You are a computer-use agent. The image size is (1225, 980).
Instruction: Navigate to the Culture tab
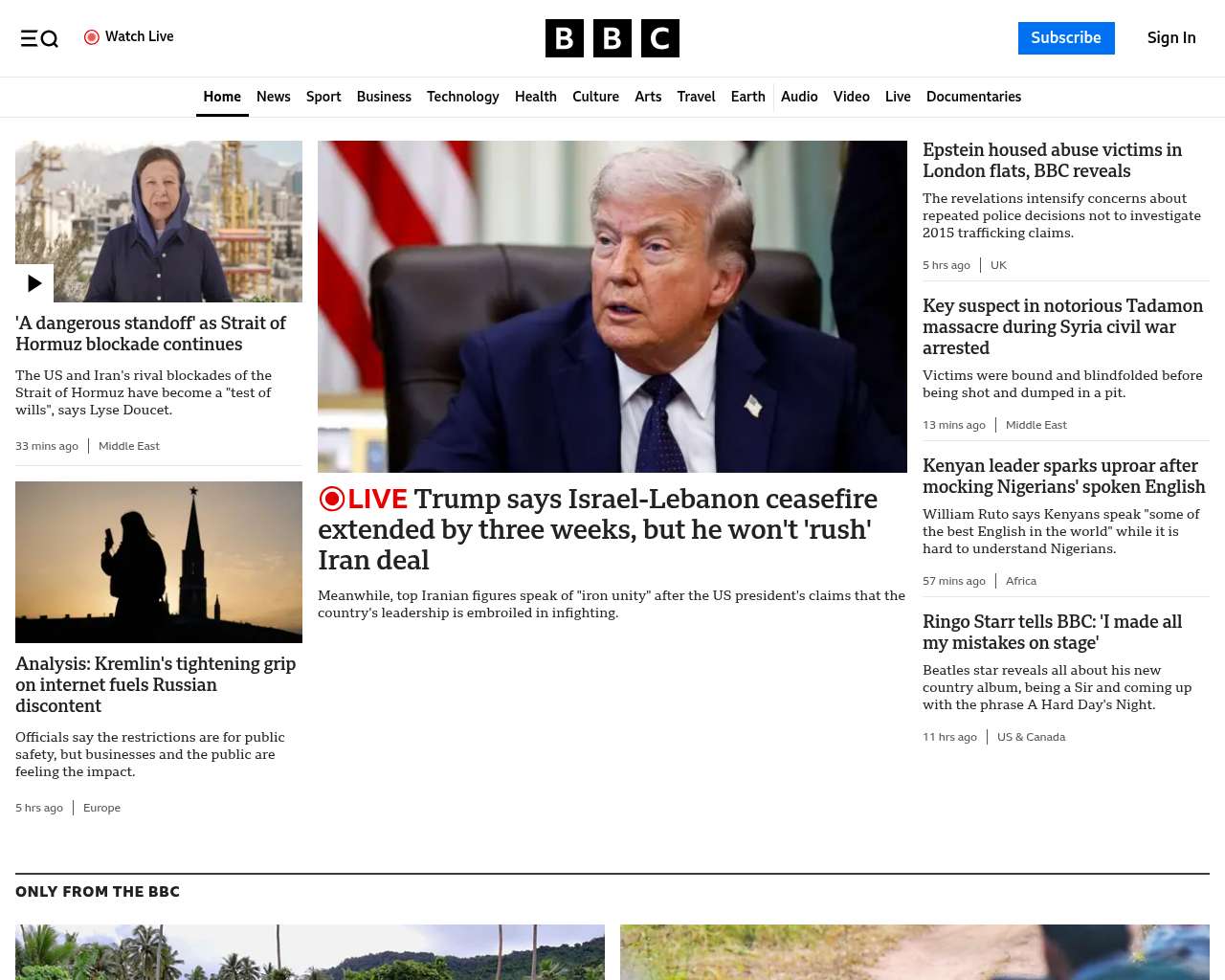coord(595,97)
